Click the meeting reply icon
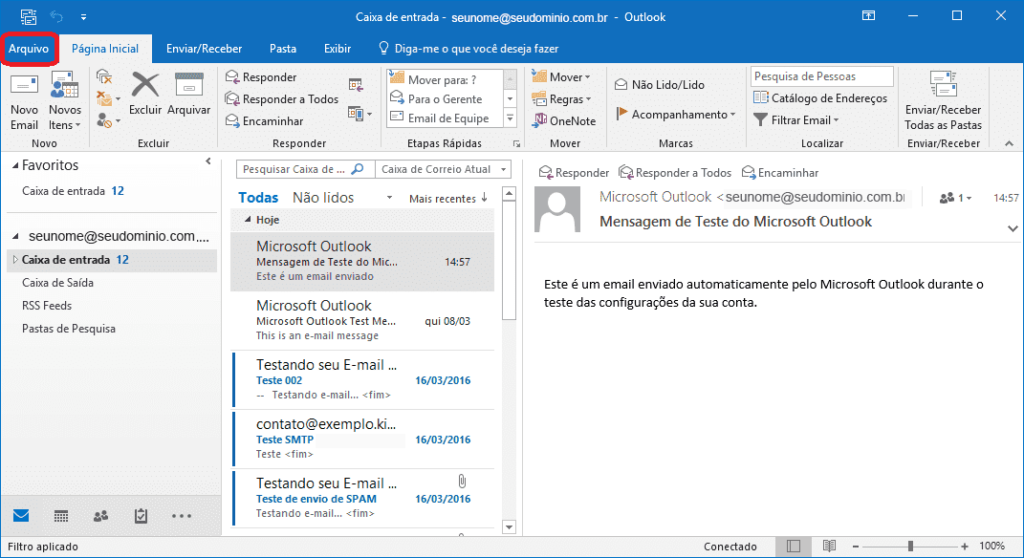Viewport: 1024px width, 558px height. coord(356,84)
